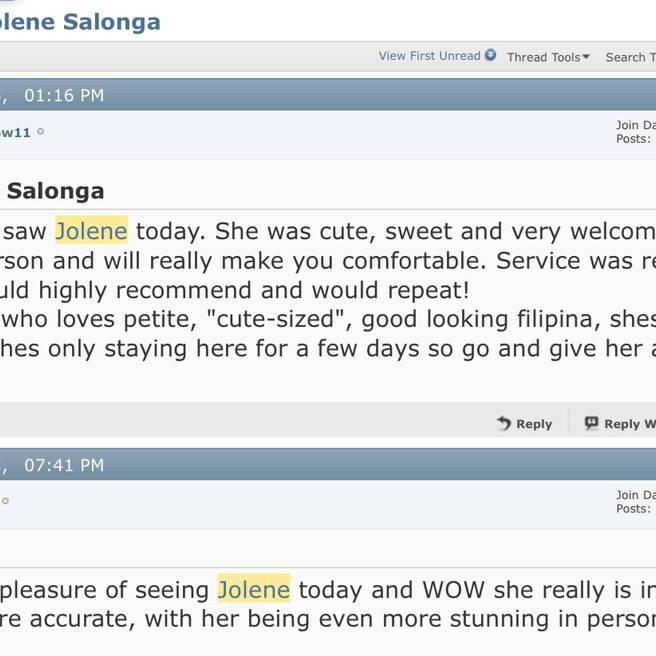This screenshot has height=656, width=656.
Task: Click the 01:16 PM post header bar
Action: pyautogui.click(x=300, y=96)
